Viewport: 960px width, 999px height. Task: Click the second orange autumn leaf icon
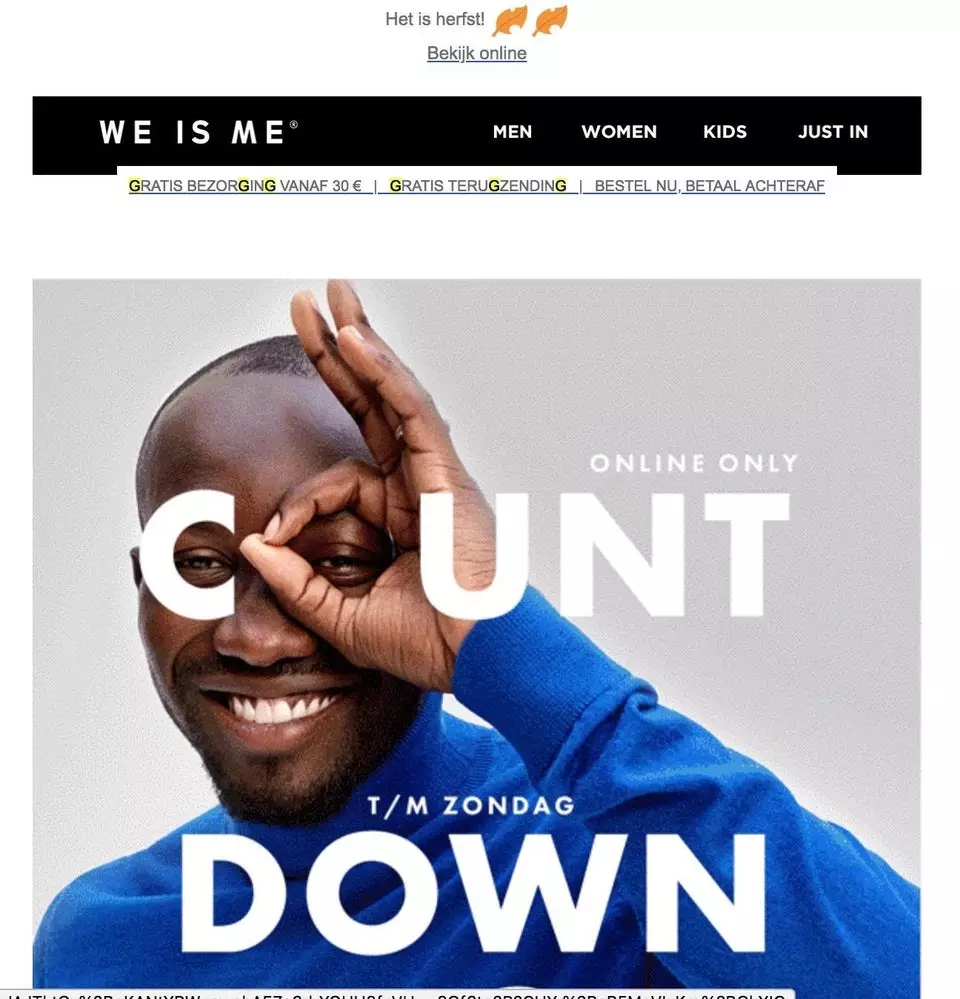550,20
